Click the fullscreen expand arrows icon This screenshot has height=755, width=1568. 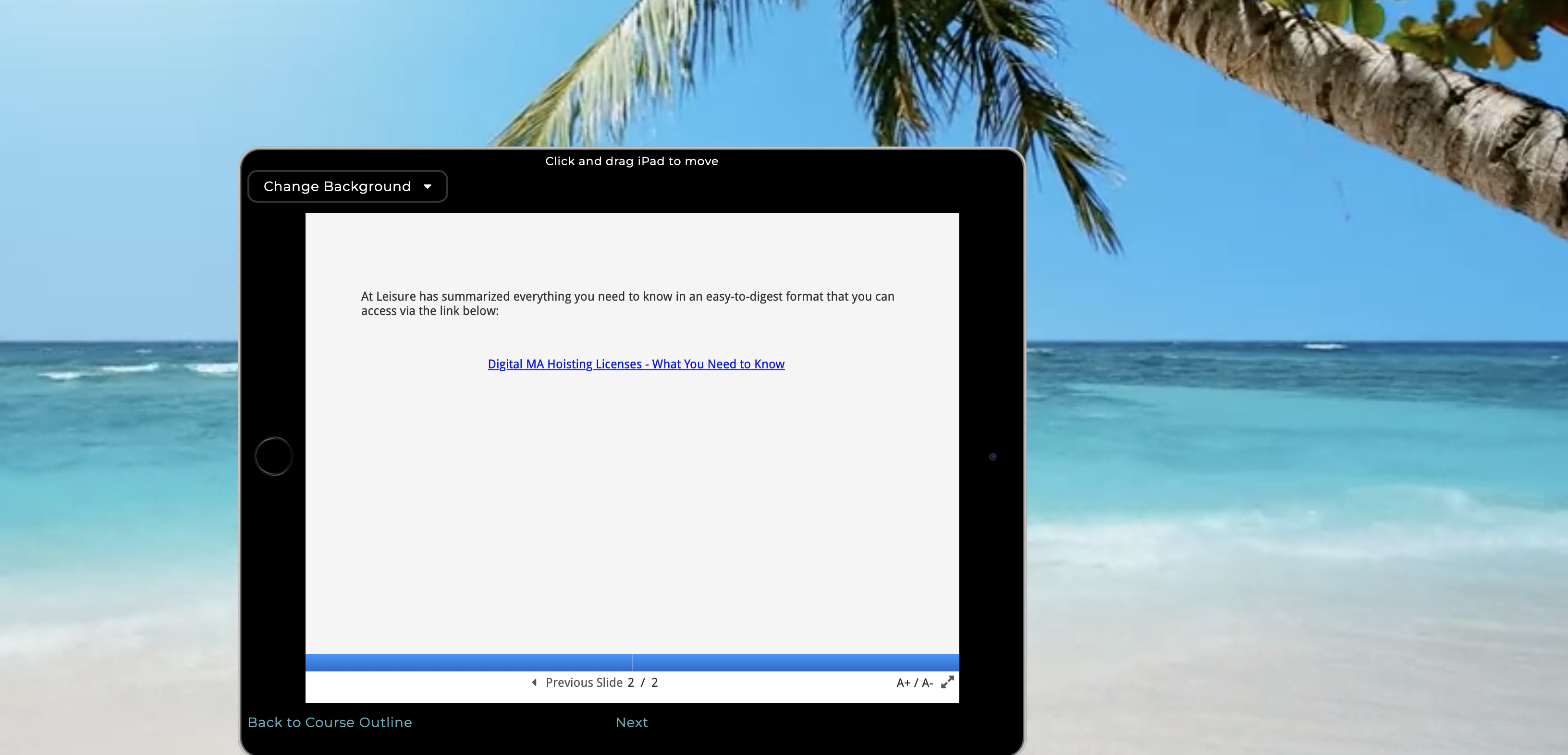click(x=947, y=682)
